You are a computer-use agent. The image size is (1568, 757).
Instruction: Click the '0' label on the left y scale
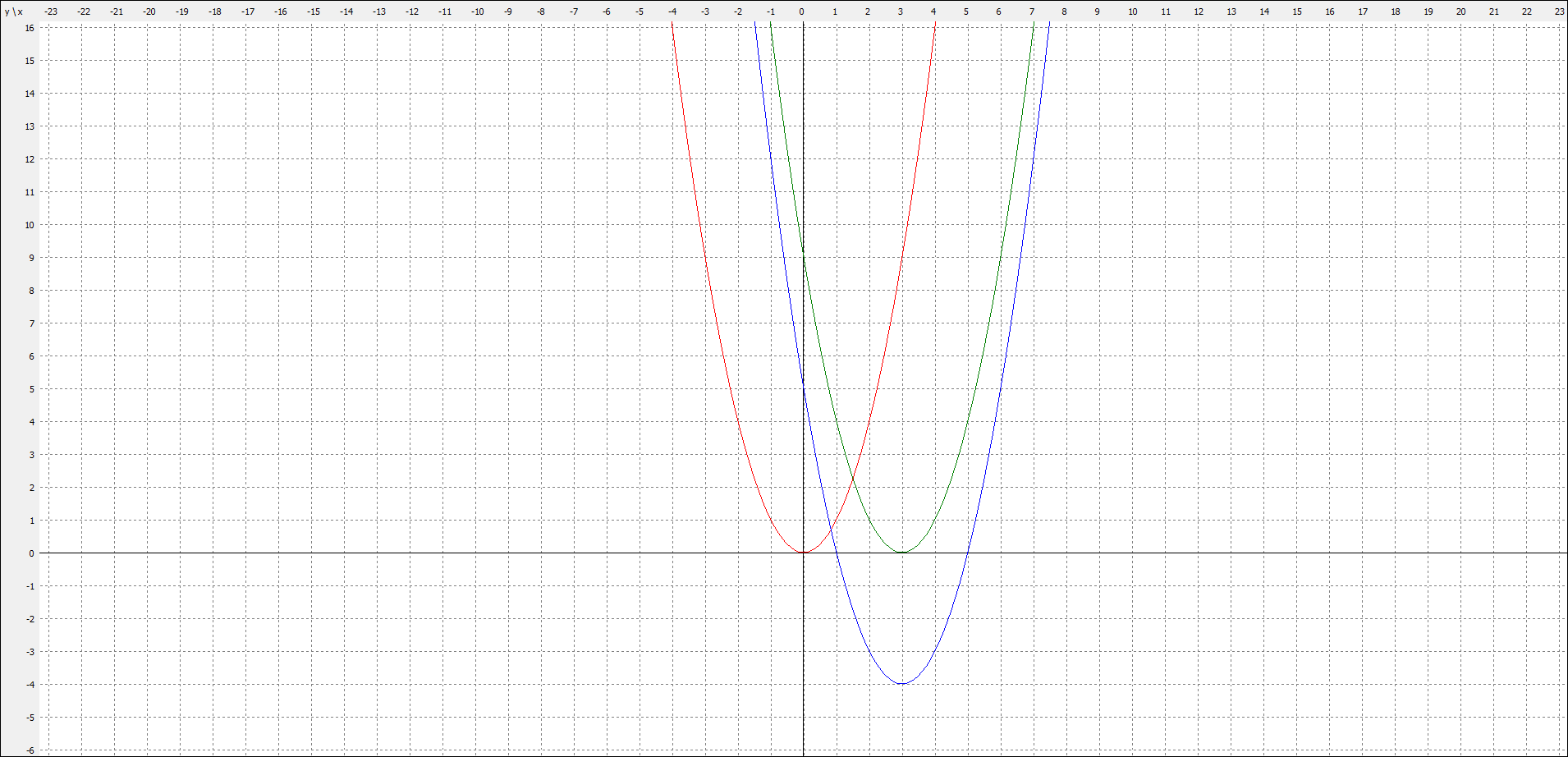click(x=32, y=553)
